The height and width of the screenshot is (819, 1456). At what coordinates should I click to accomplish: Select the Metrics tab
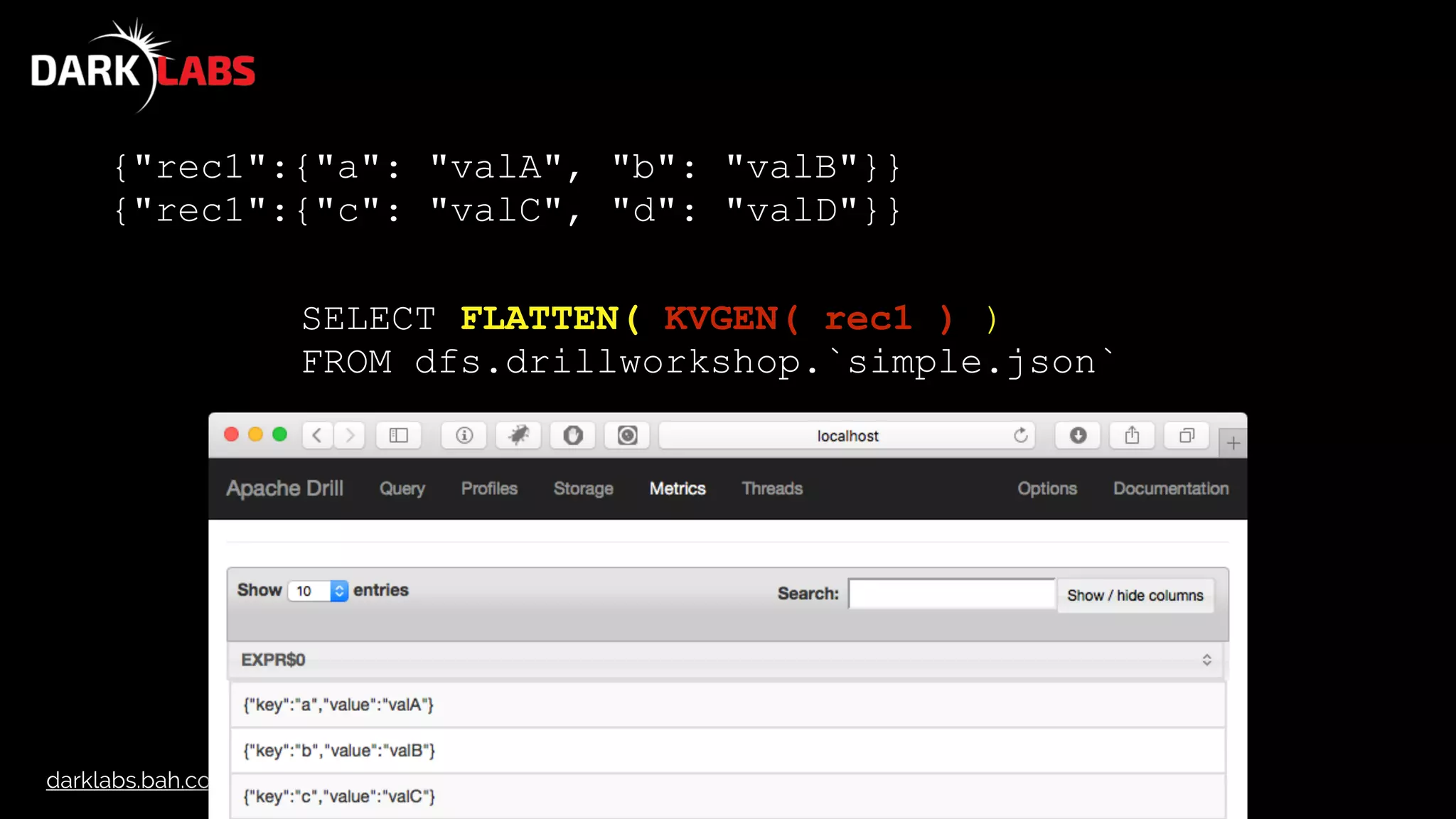point(678,488)
